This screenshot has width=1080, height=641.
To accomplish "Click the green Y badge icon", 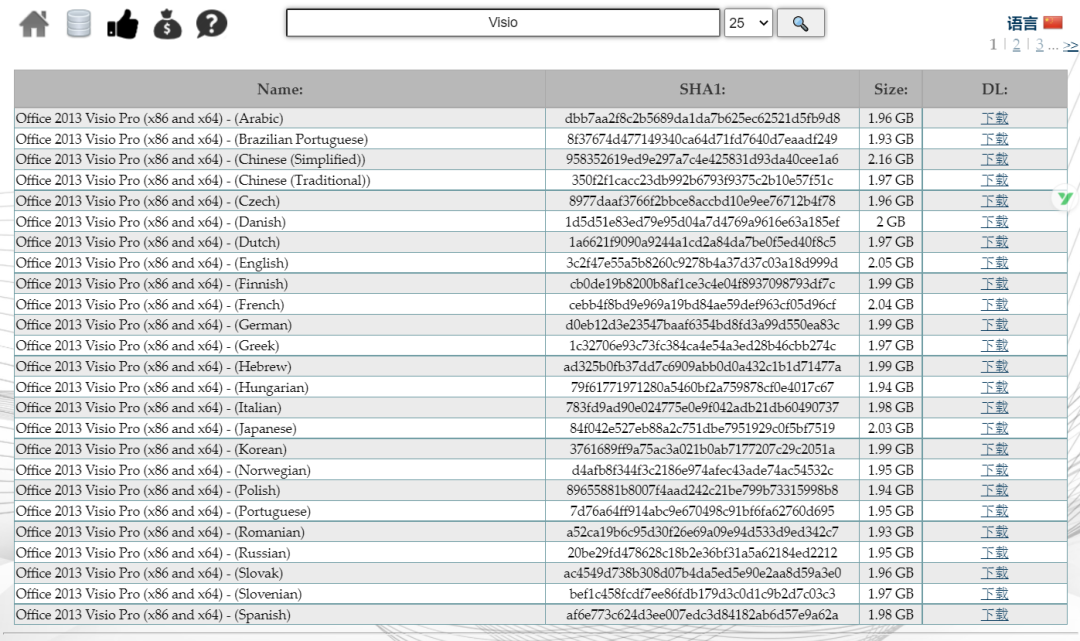I will [1065, 199].
